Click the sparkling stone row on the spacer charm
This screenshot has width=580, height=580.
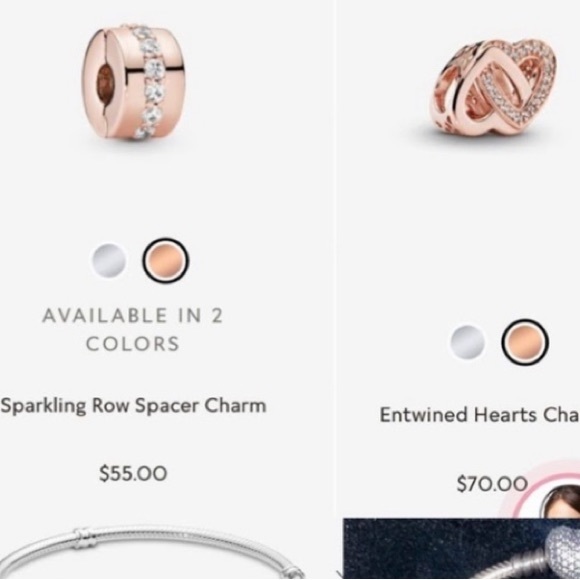(150, 82)
